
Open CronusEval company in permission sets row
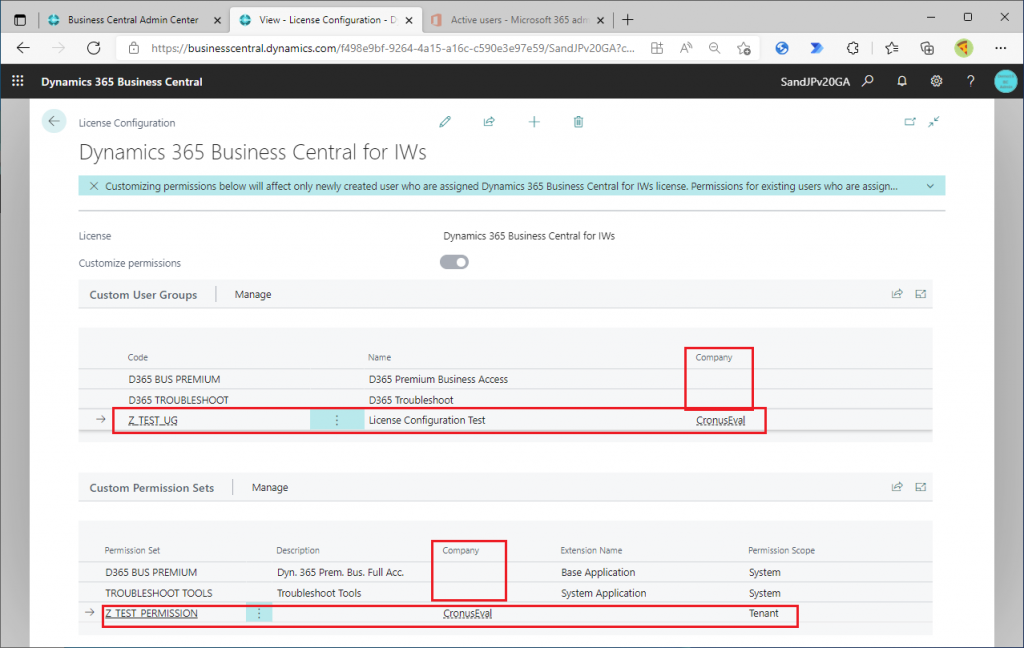point(468,613)
